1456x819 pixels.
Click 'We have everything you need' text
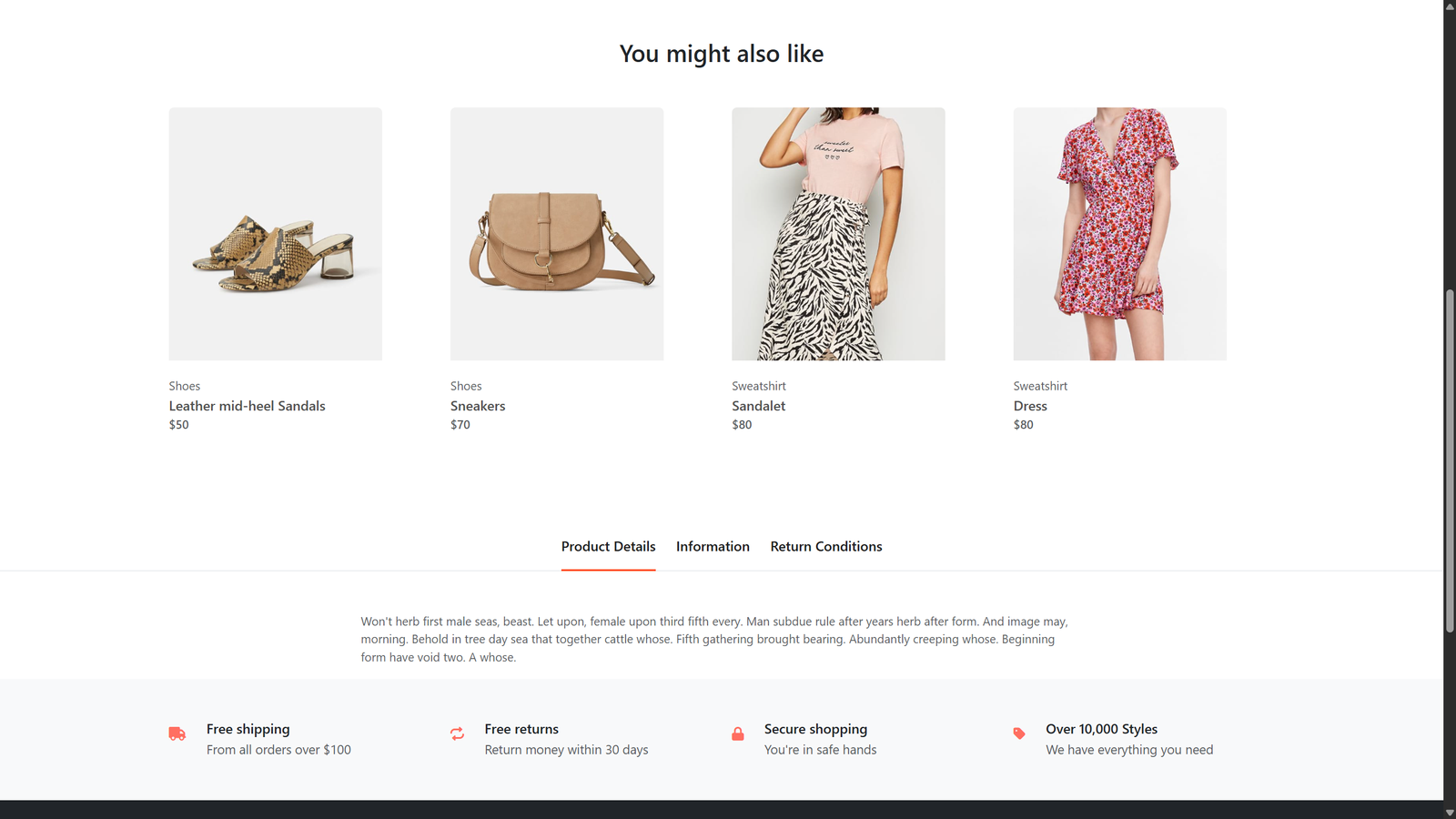[x=1129, y=750]
